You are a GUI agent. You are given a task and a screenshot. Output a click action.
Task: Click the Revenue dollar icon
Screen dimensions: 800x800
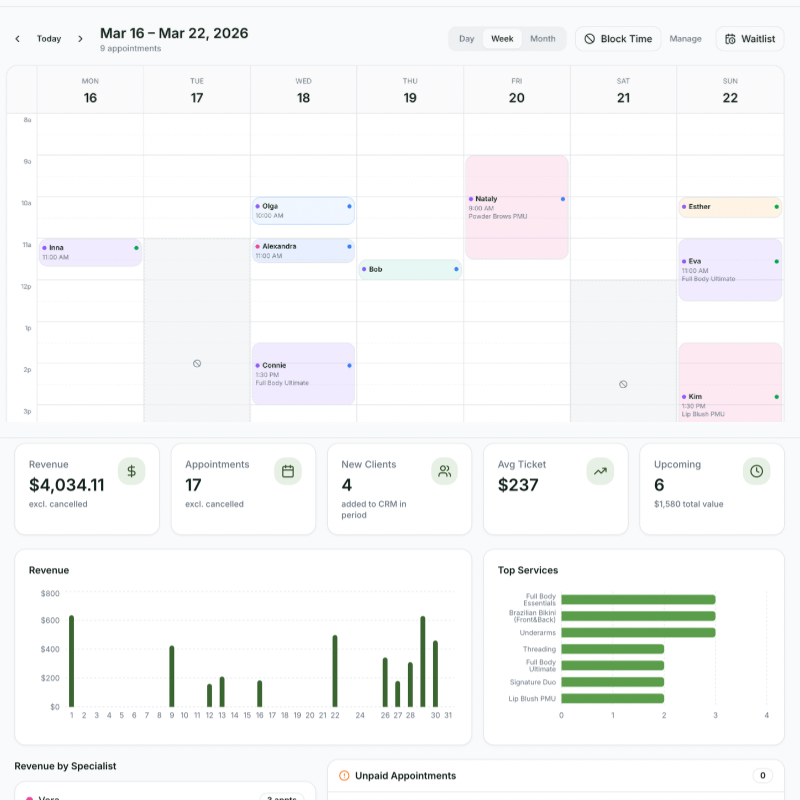tap(131, 471)
